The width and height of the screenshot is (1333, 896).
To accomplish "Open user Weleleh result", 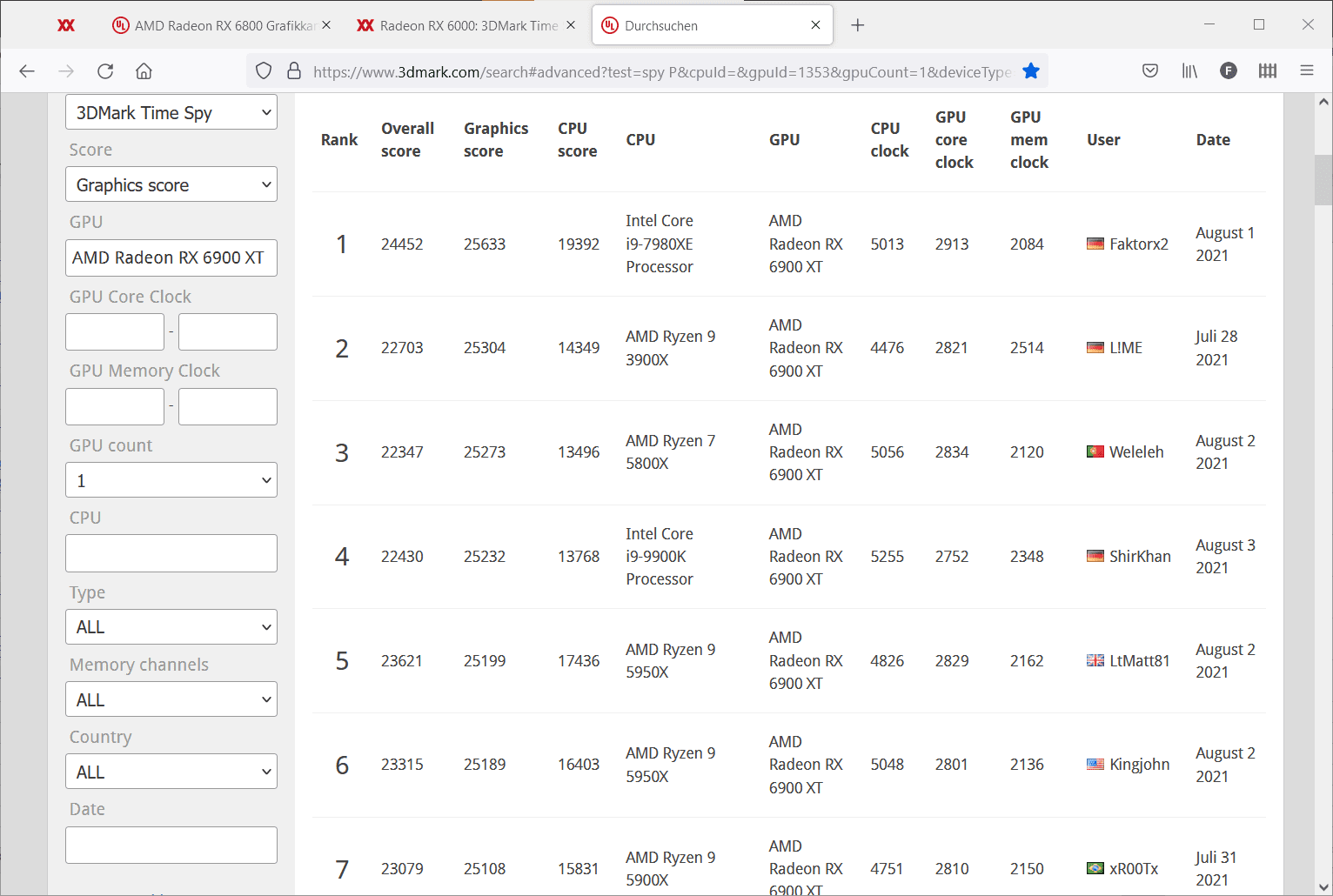I will coord(1136,451).
